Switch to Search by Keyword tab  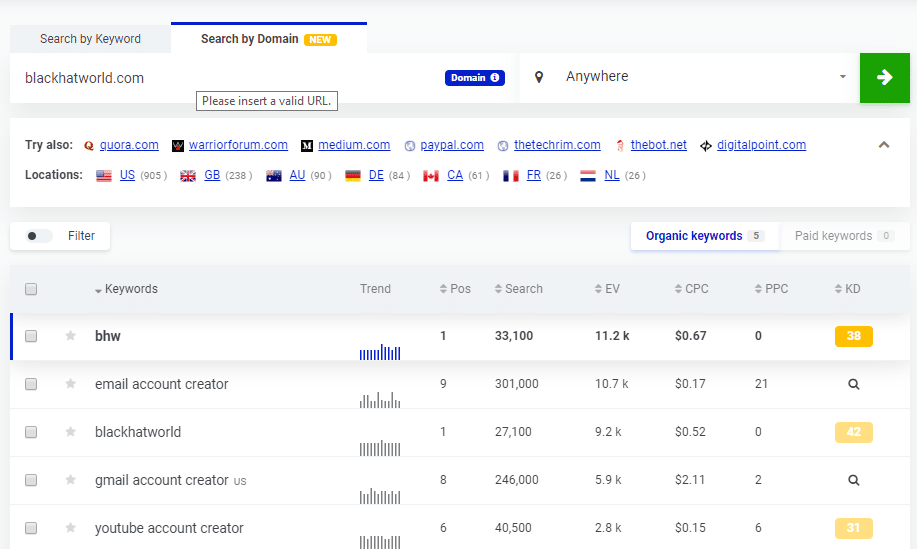pyautogui.click(x=90, y=39)
